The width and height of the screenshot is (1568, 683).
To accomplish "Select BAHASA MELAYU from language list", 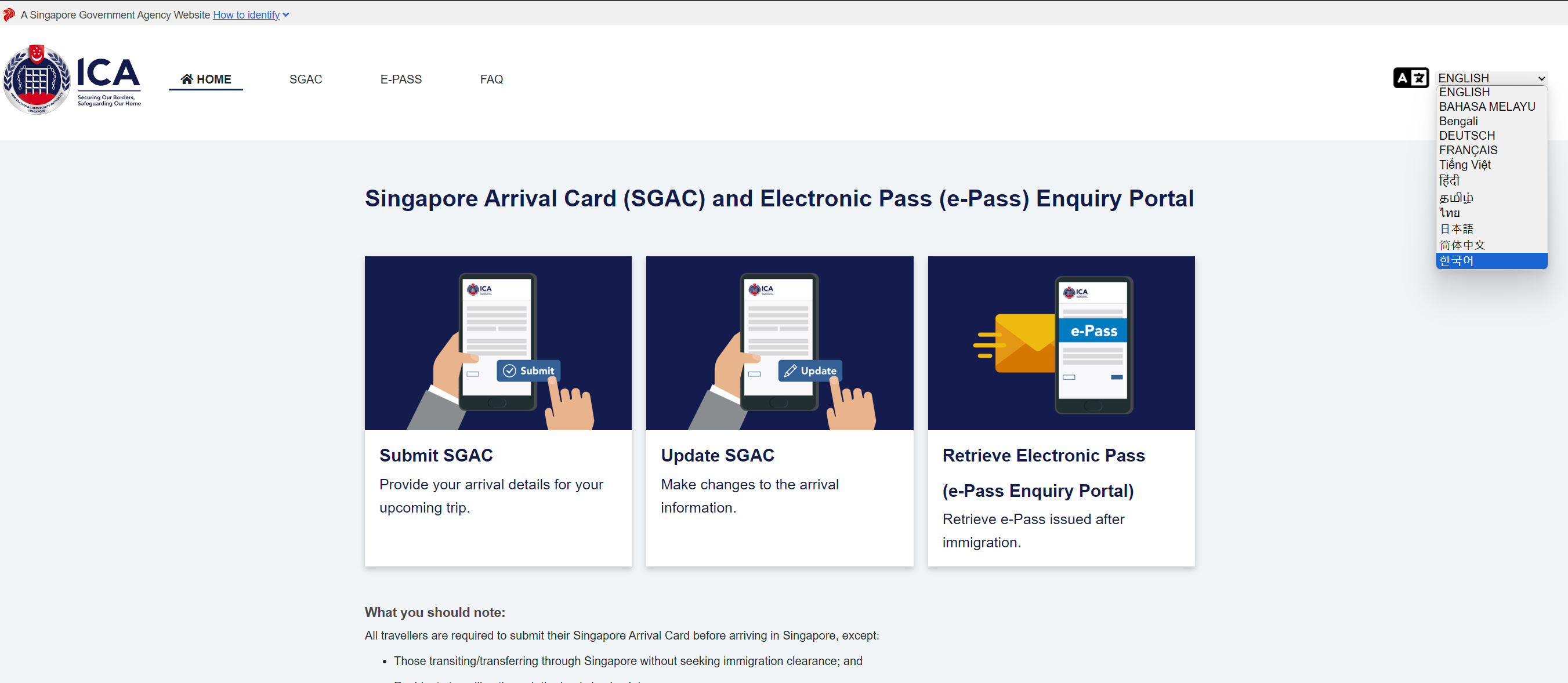I will [1491, 107].
